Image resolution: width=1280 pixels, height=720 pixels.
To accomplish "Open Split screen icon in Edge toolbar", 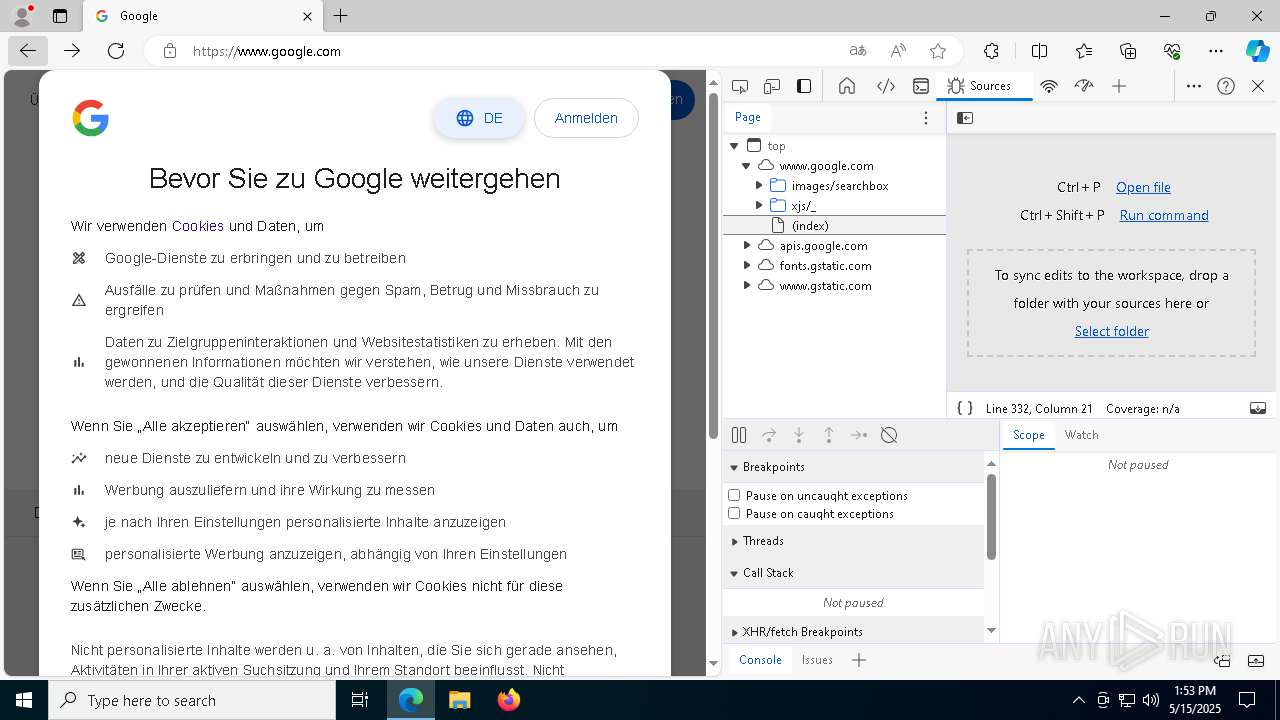I will pyautogui.click(x=1039, y=51).
